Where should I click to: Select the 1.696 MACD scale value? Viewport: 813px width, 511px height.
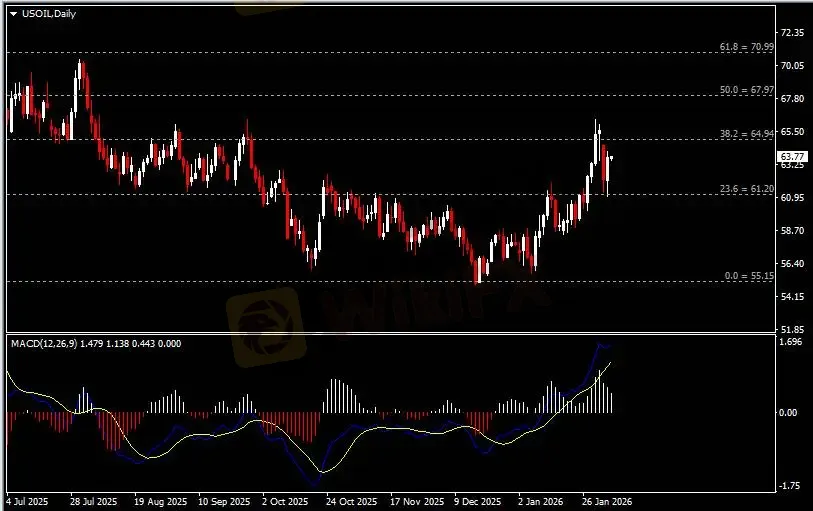(x=790, y=342)
